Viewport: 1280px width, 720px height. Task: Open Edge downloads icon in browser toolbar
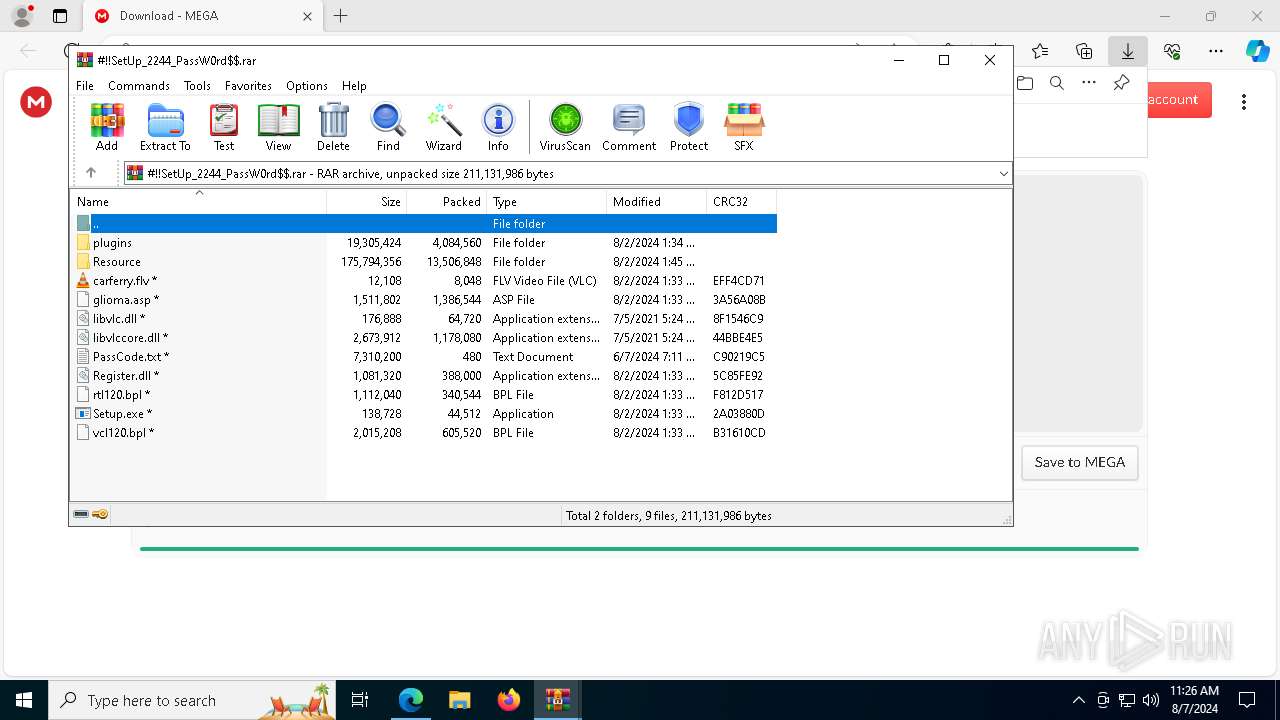click(1128, 51)
